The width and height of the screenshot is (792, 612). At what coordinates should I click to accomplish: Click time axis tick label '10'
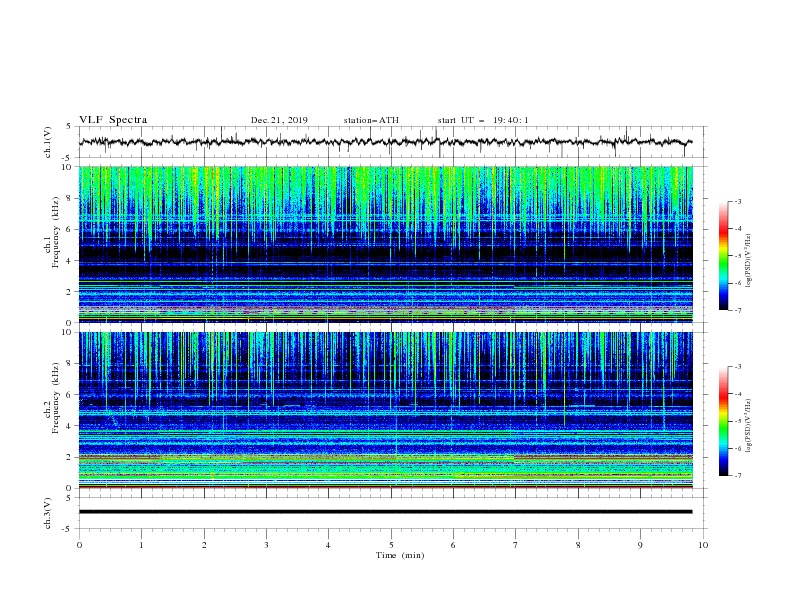703,545
